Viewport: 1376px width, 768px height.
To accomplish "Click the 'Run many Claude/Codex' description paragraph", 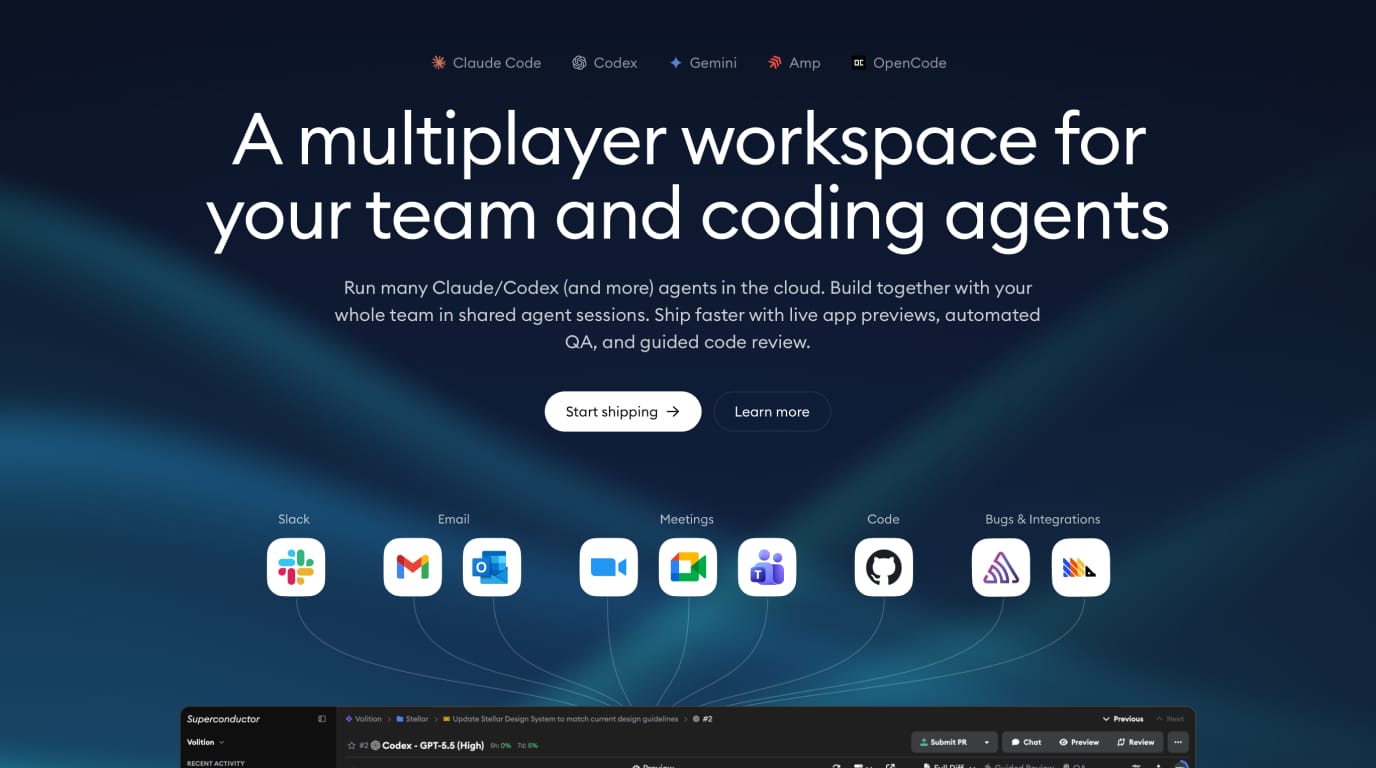I will [x=687, y=314].
